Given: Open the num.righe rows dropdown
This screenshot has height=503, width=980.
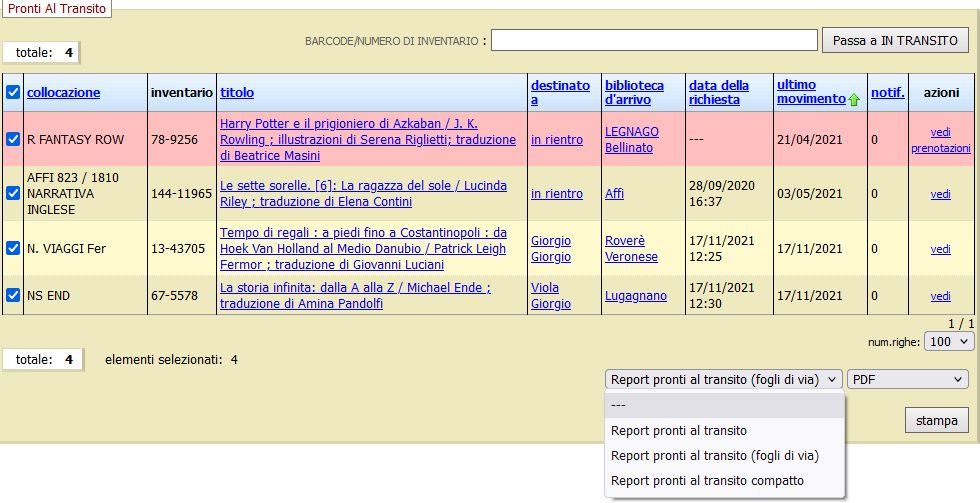Looking at the screenshot, I should (950, 342).
